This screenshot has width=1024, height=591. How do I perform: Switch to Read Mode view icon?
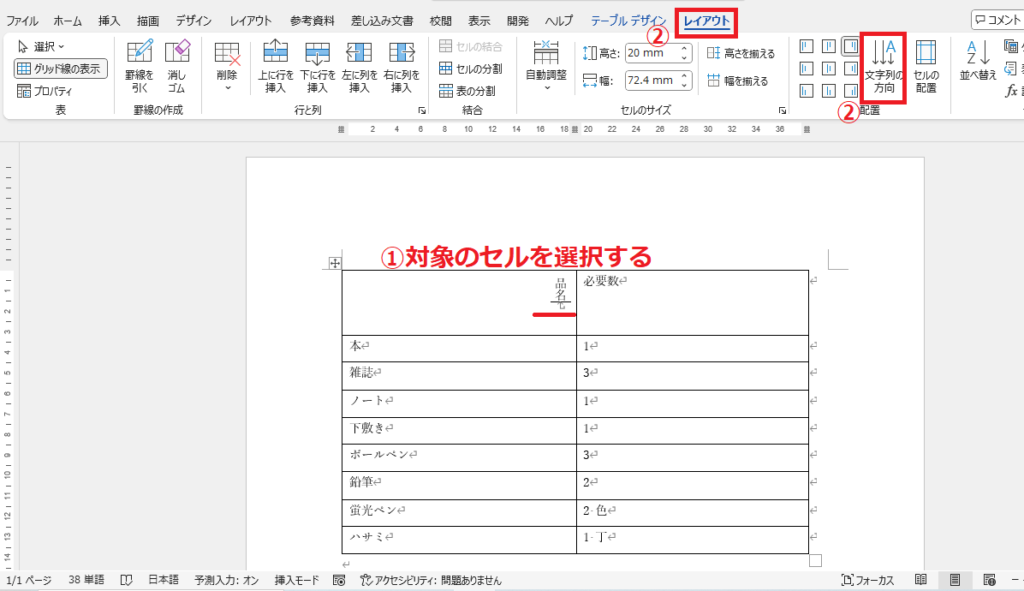point(921,580)
